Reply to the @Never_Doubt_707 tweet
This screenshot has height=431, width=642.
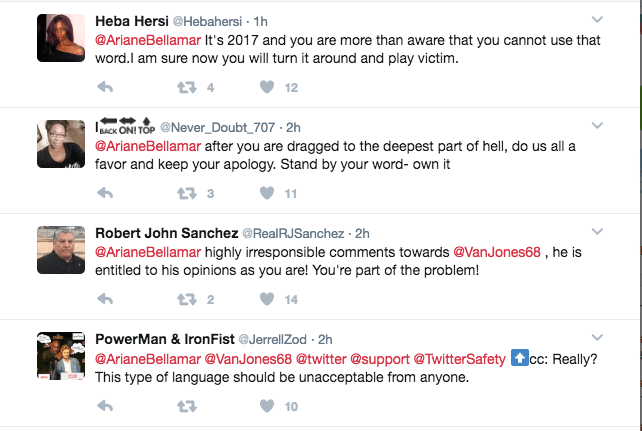105,193
